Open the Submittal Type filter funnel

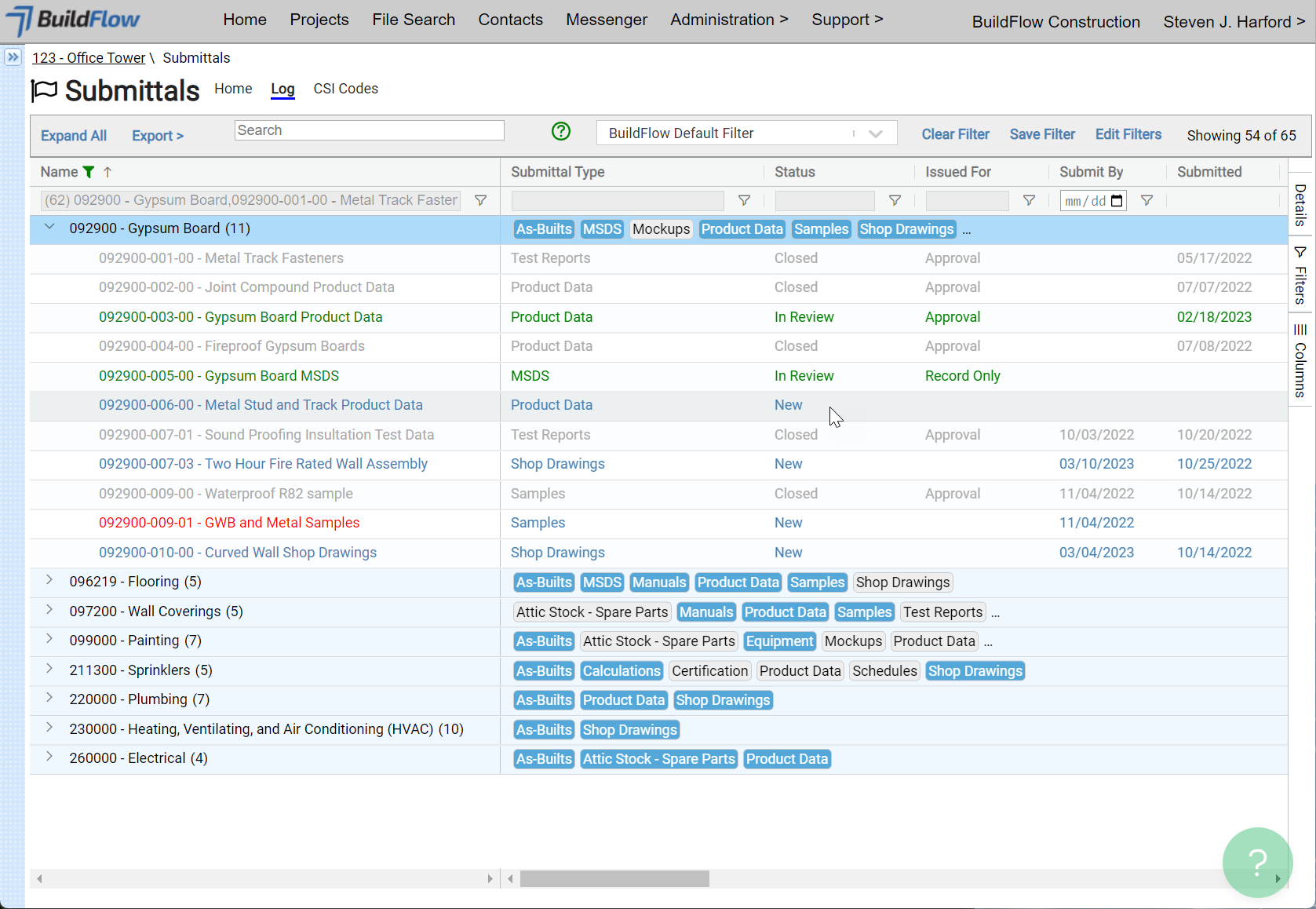click(x=745, y=201)
